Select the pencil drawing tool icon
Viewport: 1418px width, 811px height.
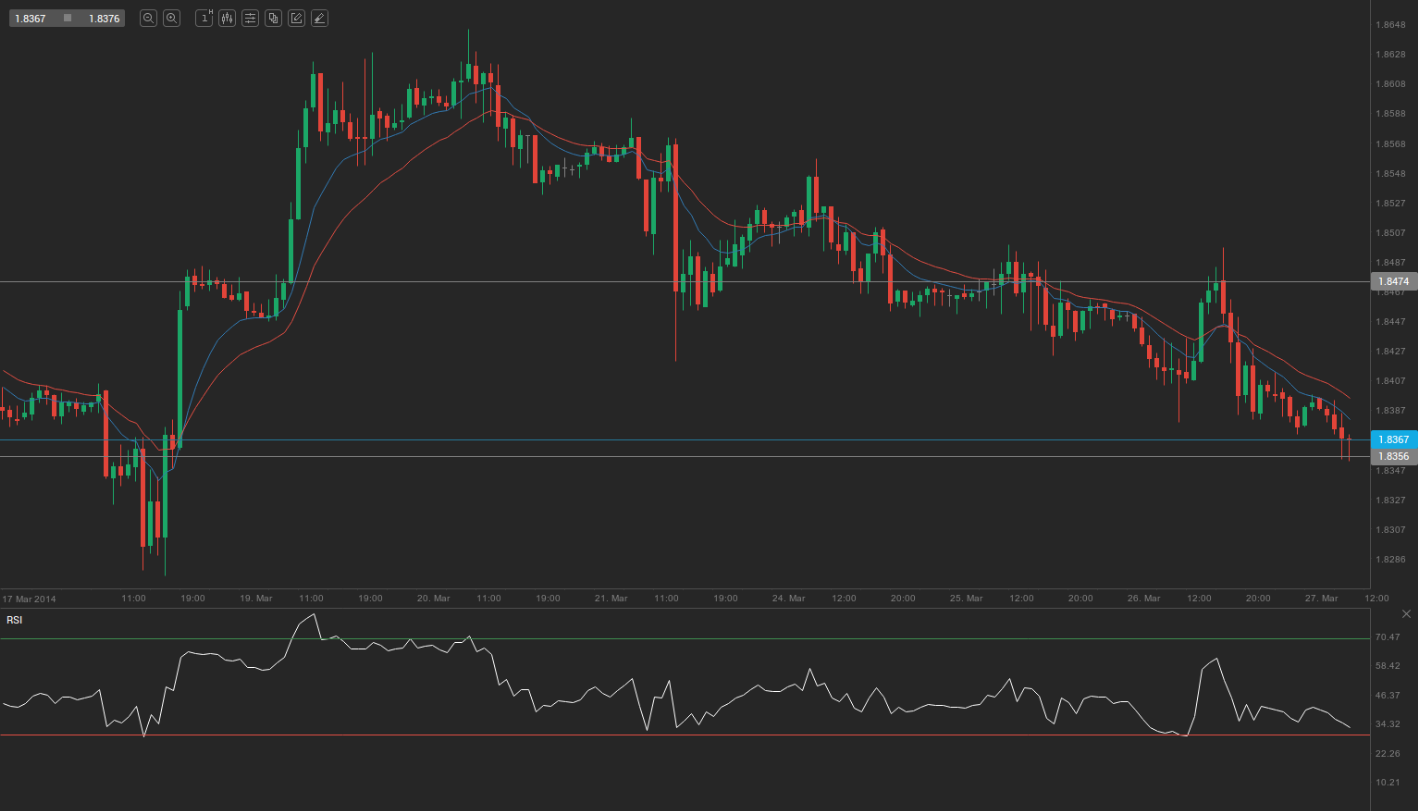[x=296, y=18]
